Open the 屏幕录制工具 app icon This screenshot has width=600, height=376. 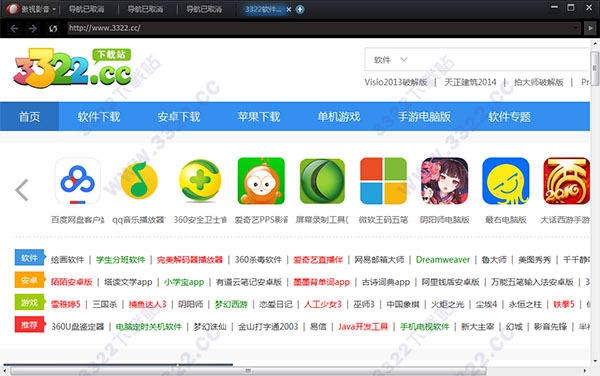pyautogui.click(x=322, y=181)
